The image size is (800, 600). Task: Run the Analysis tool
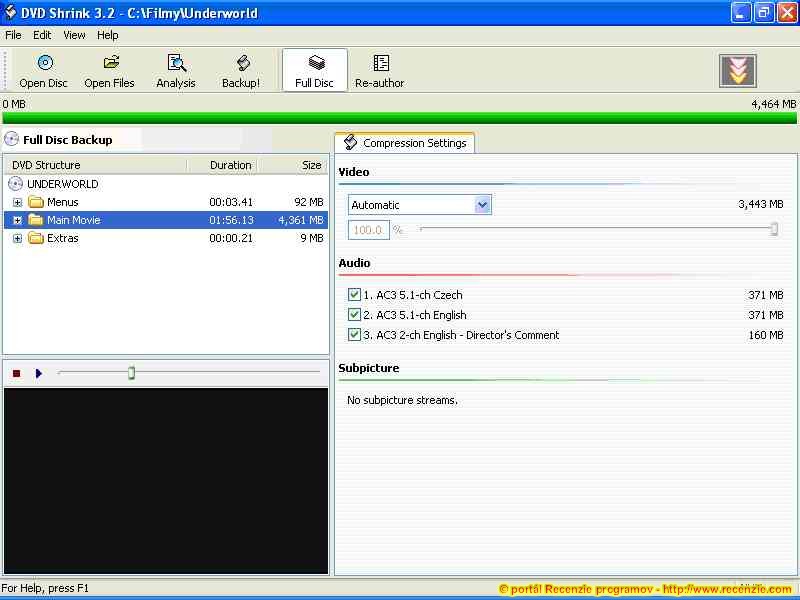pyautogui.click(x=176, y=70)
